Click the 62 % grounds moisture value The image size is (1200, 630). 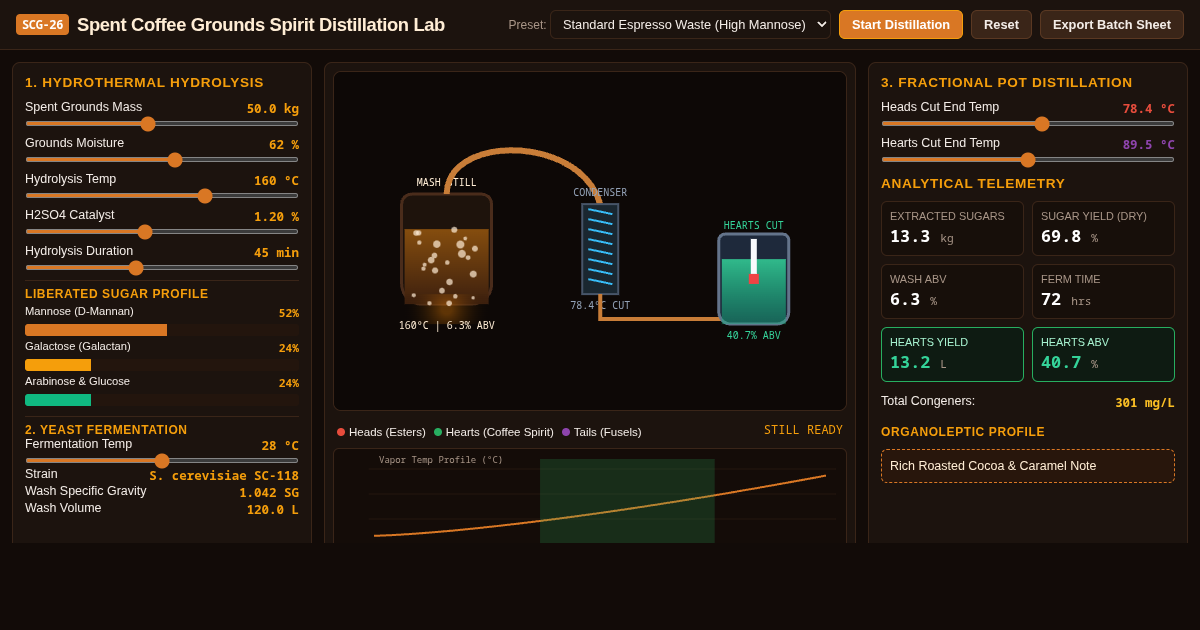click(x=284, y=145)
